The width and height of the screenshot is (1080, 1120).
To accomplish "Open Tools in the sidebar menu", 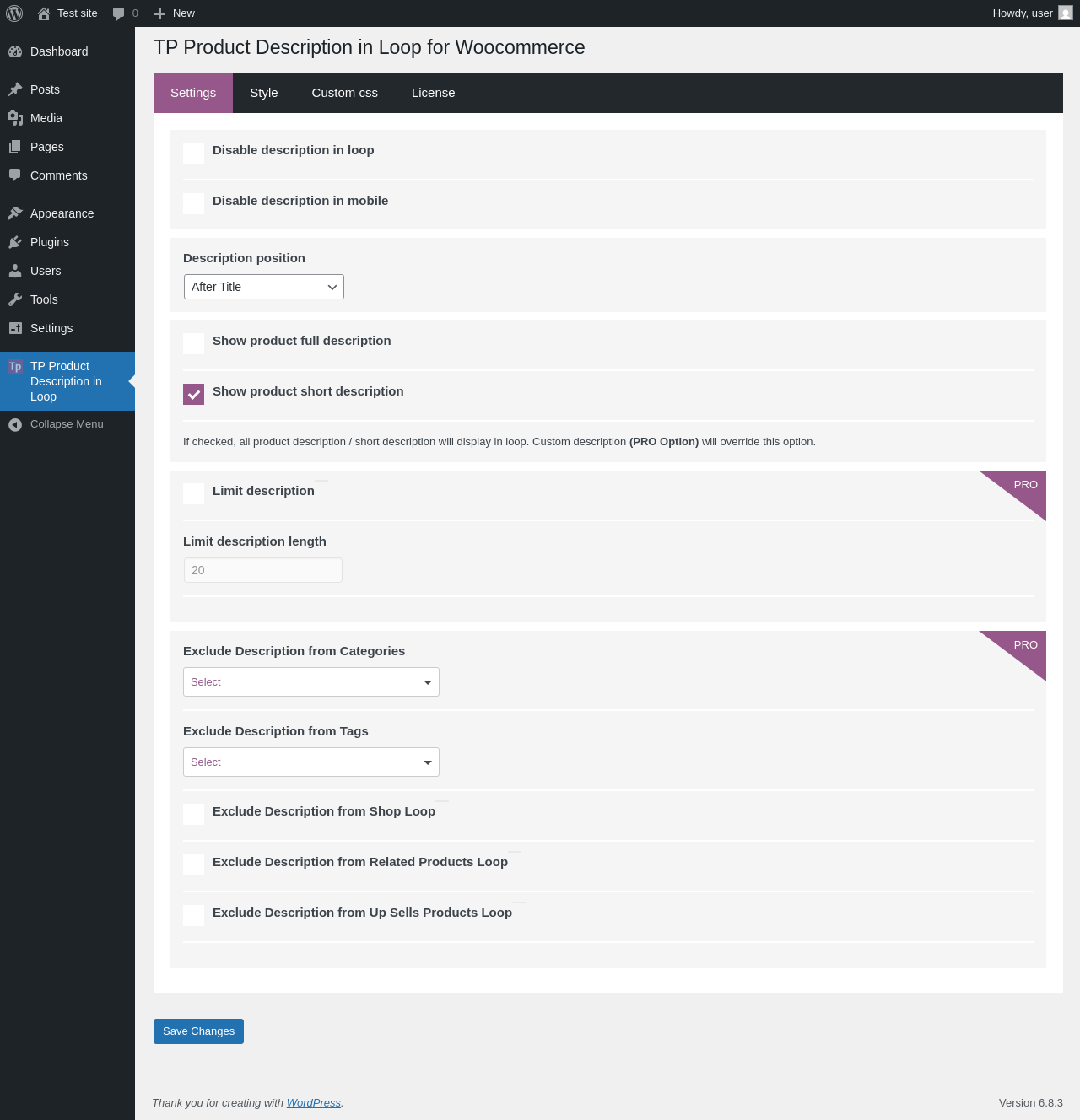I will 67,299.
